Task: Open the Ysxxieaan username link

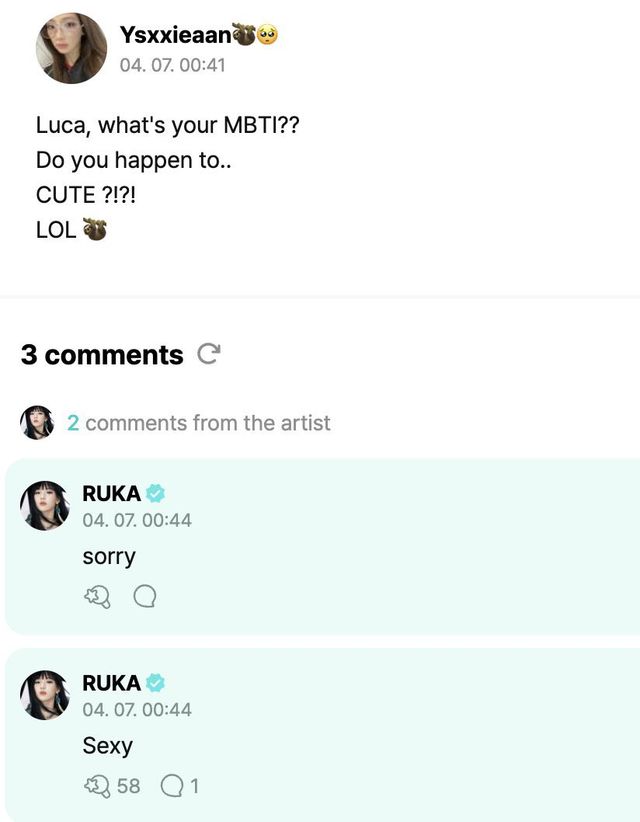Action: (x=176, y=35)
